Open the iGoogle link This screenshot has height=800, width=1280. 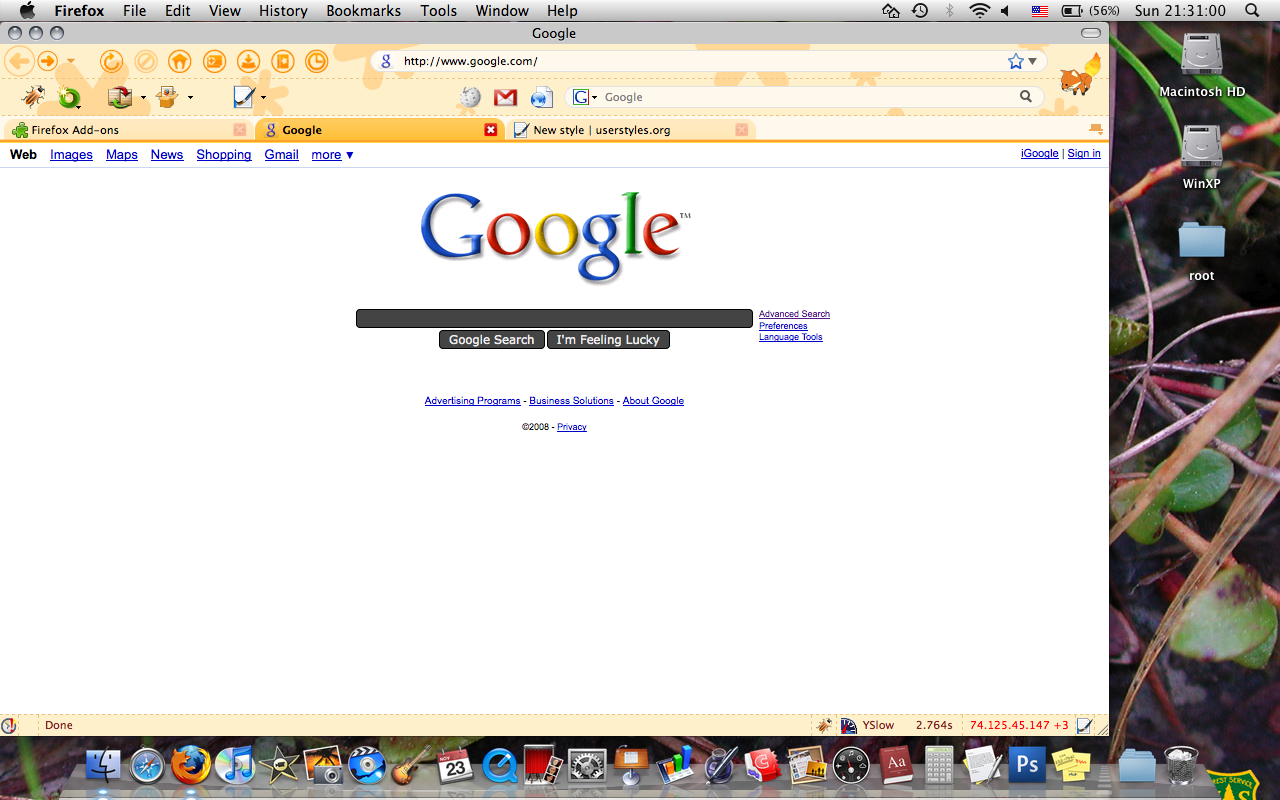coord(1039,154)
